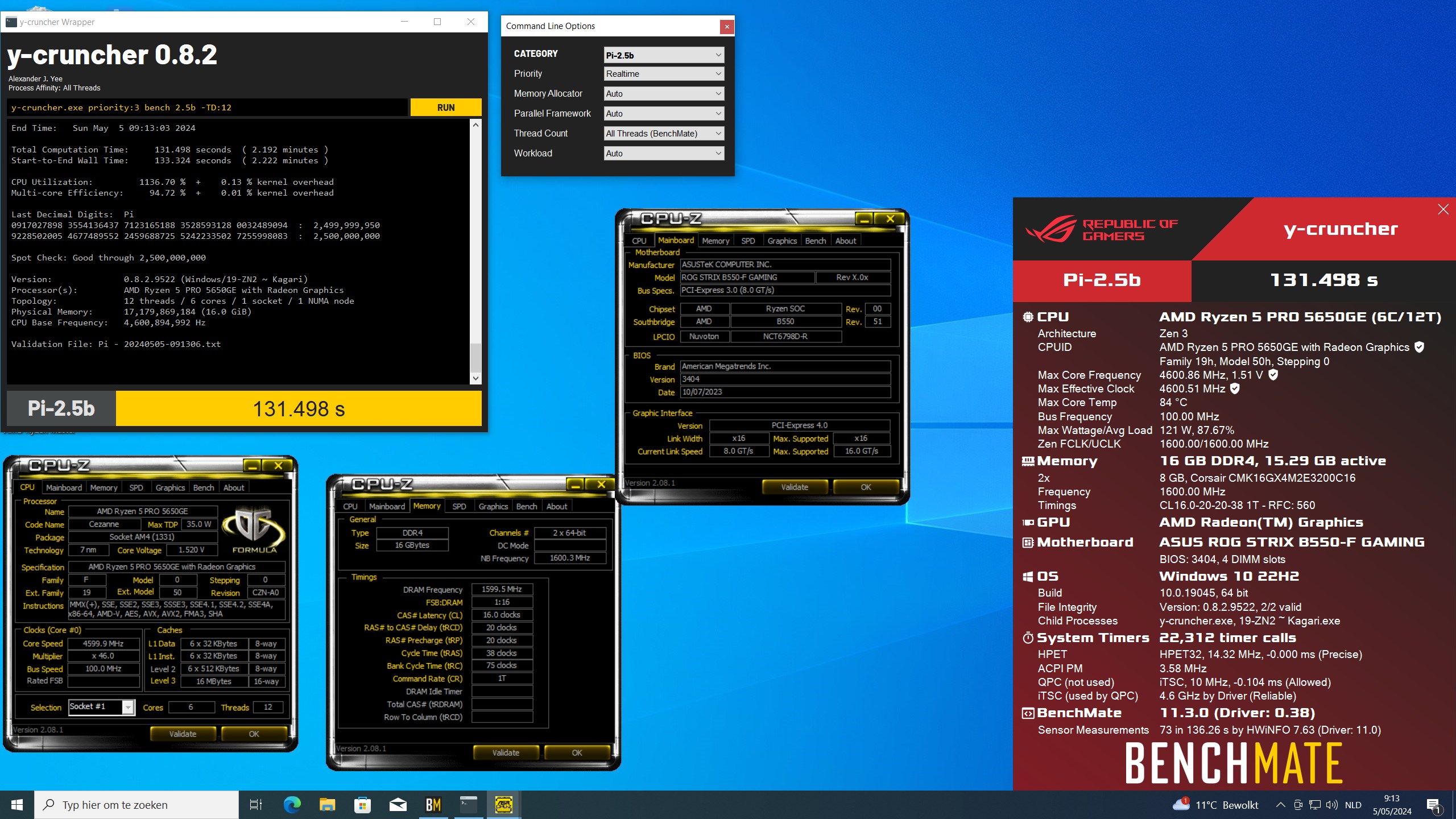Click the Windows search box
This screenshot has width=1456, height=819.
(x=136, y=805)
